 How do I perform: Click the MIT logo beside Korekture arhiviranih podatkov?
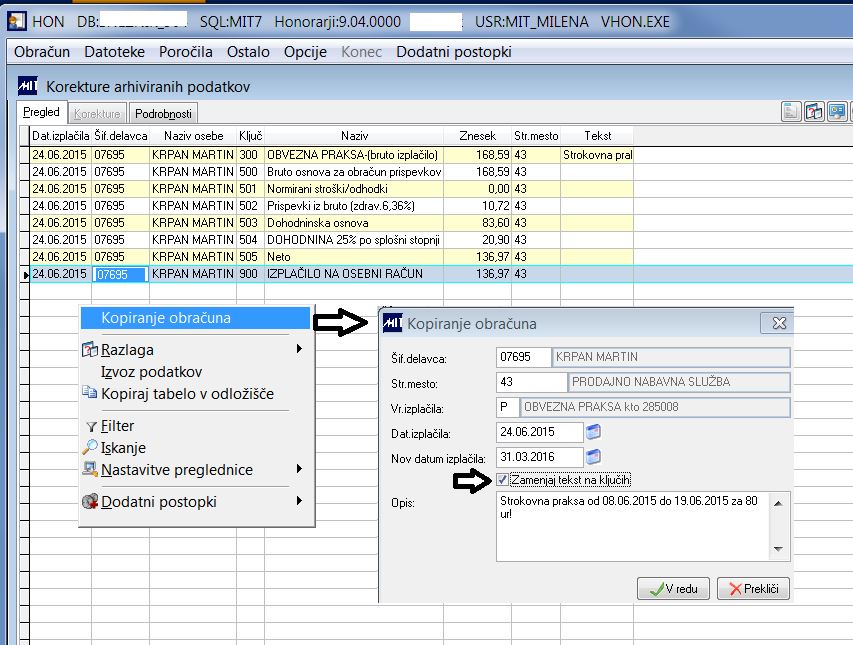point(28,86)
